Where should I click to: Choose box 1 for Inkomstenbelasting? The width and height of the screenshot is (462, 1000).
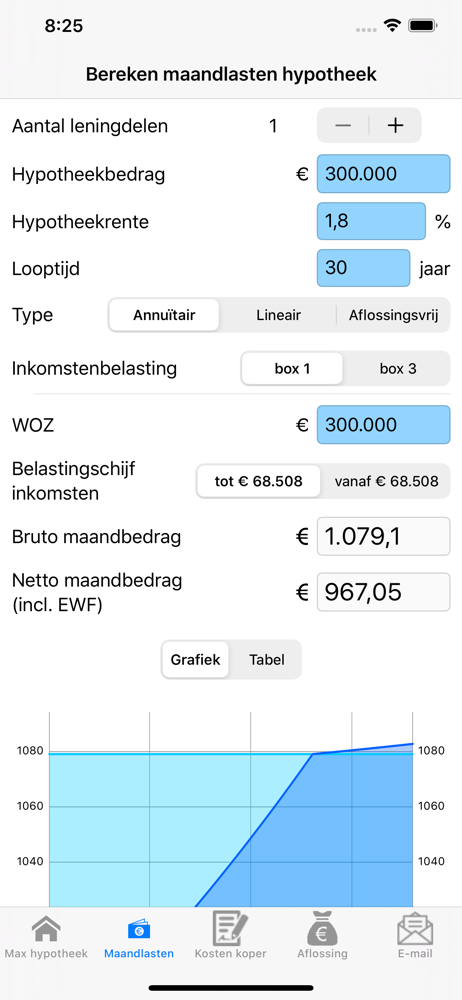pos(292,369)
